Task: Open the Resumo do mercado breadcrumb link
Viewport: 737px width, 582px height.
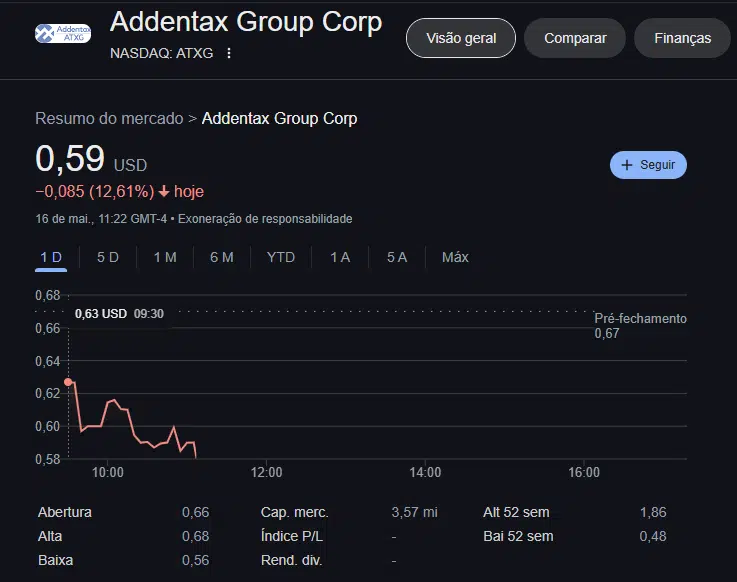Action: point(109,118)
